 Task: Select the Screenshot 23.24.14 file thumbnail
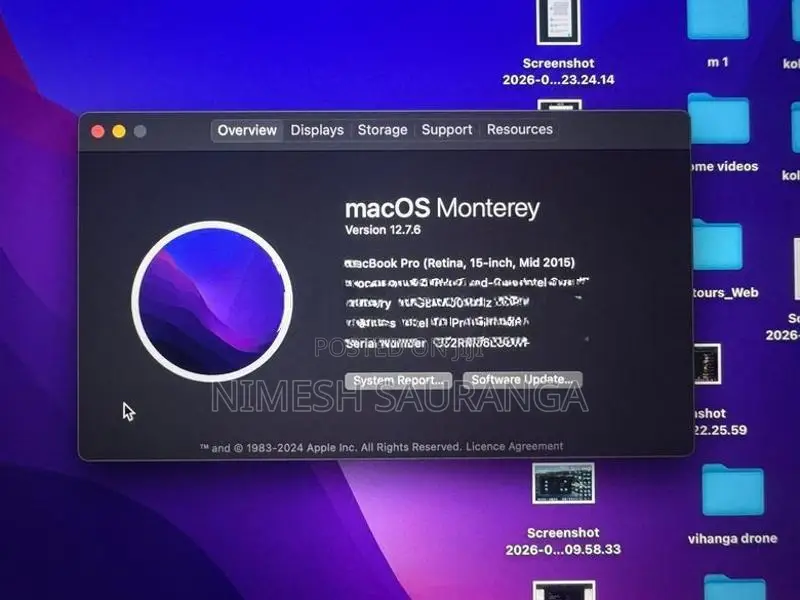(x=559, y=22)
